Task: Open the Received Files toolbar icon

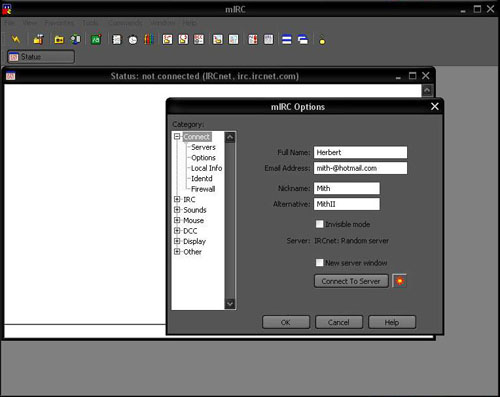Action: tap(218, 40)
